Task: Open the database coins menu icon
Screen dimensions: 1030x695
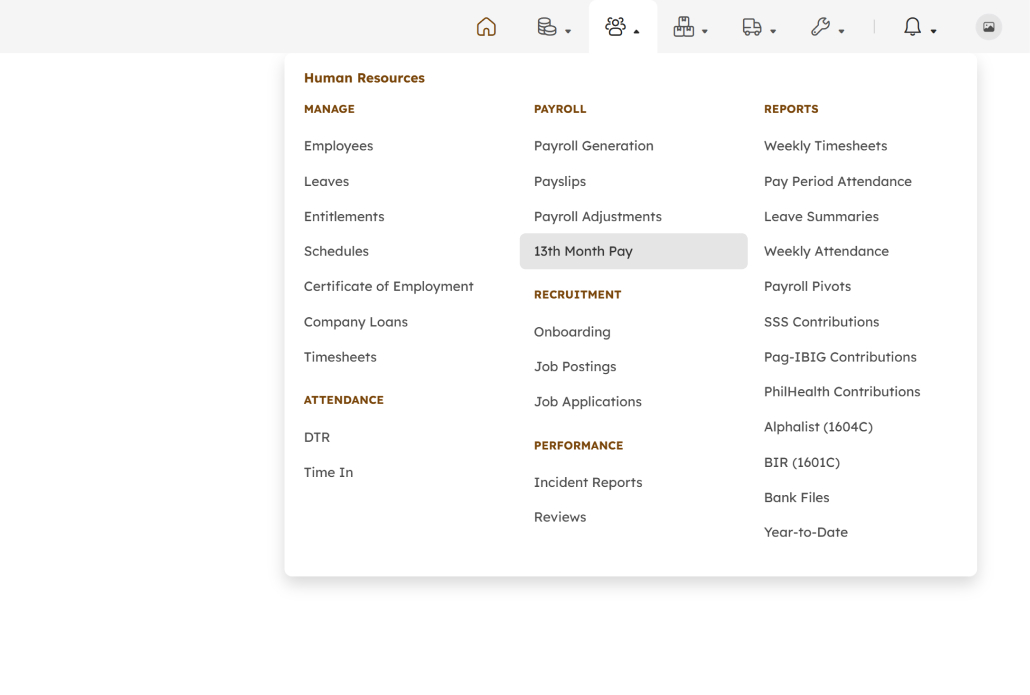Action: [547, 27]
